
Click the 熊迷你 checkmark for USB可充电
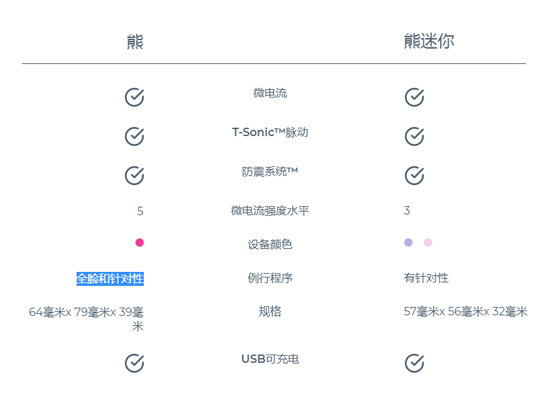(414, 363)
